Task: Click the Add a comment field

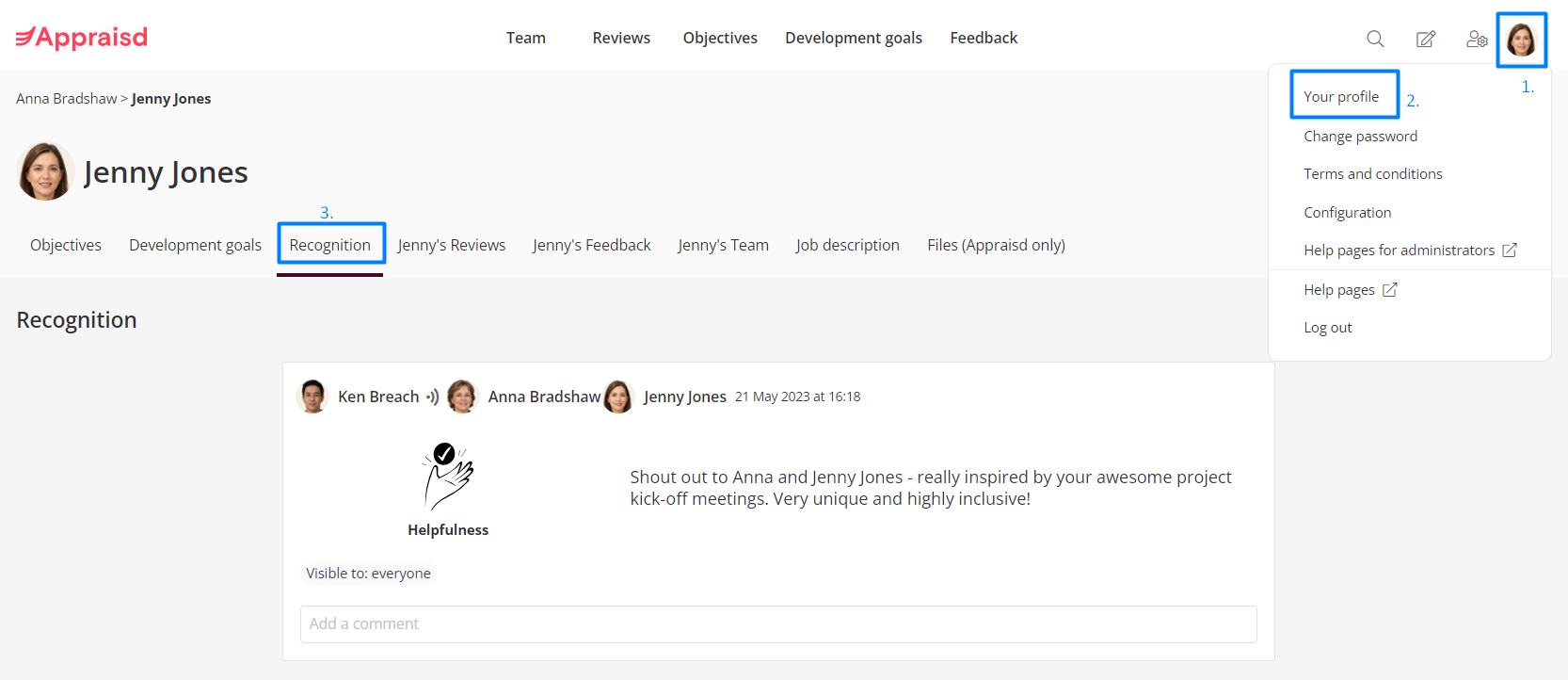Action: [778, 623]
